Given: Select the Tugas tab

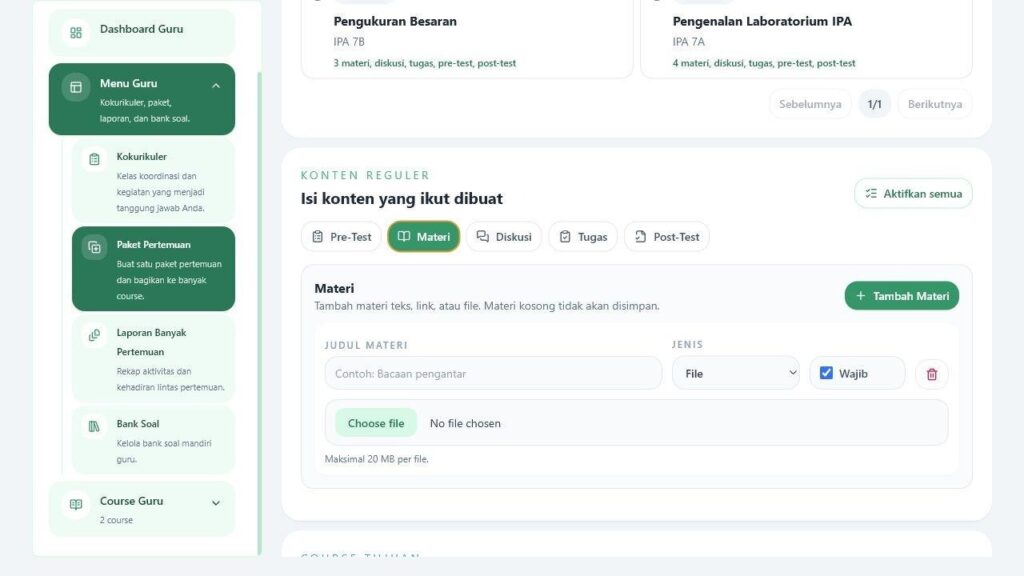Looking at the screenshot, I should pos(583,236).
